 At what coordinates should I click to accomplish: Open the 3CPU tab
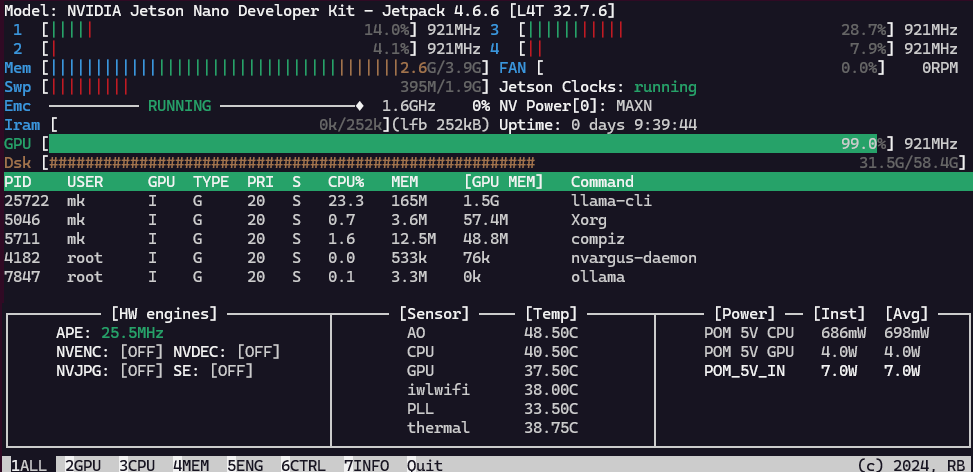(x=138, y=464)
